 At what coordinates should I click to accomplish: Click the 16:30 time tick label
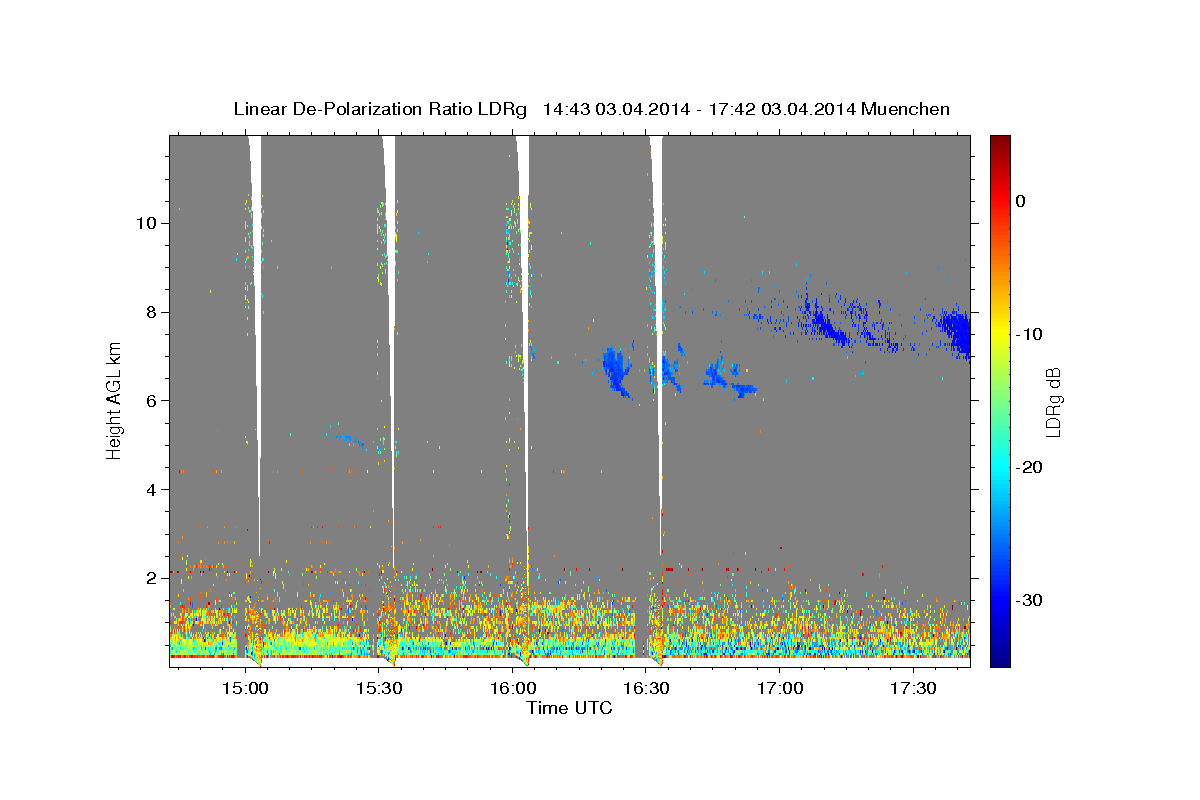click(x=646, y=688)
